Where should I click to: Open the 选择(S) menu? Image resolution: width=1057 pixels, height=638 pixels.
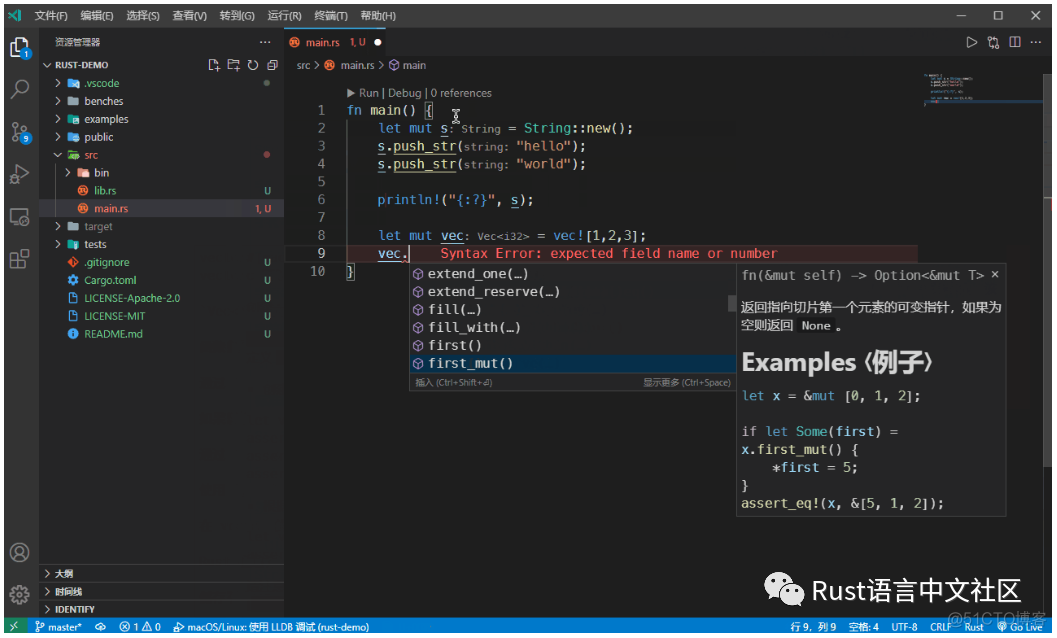click(x=143, y=16)
